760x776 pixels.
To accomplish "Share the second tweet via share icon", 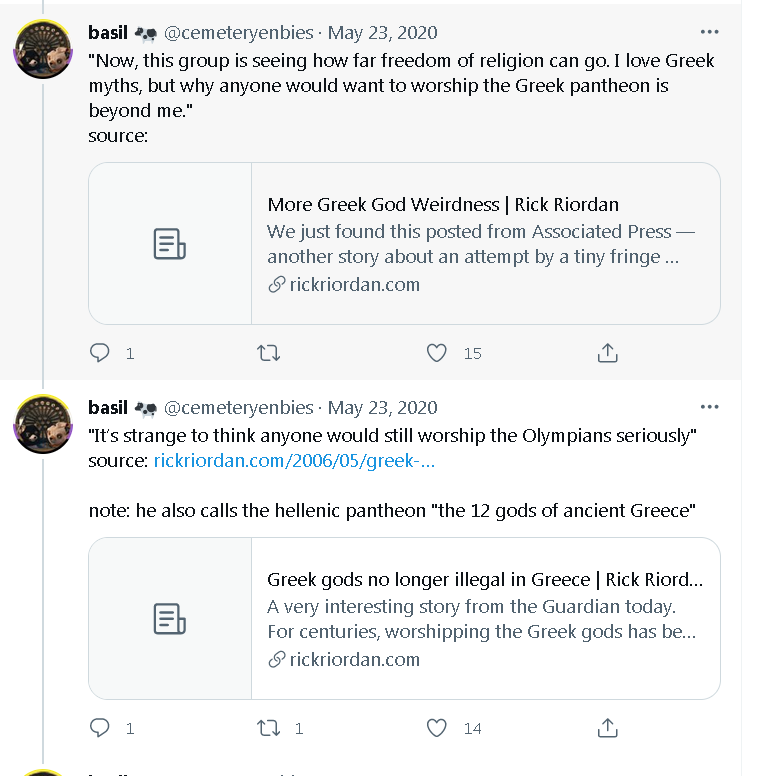I will pos(607,728).
